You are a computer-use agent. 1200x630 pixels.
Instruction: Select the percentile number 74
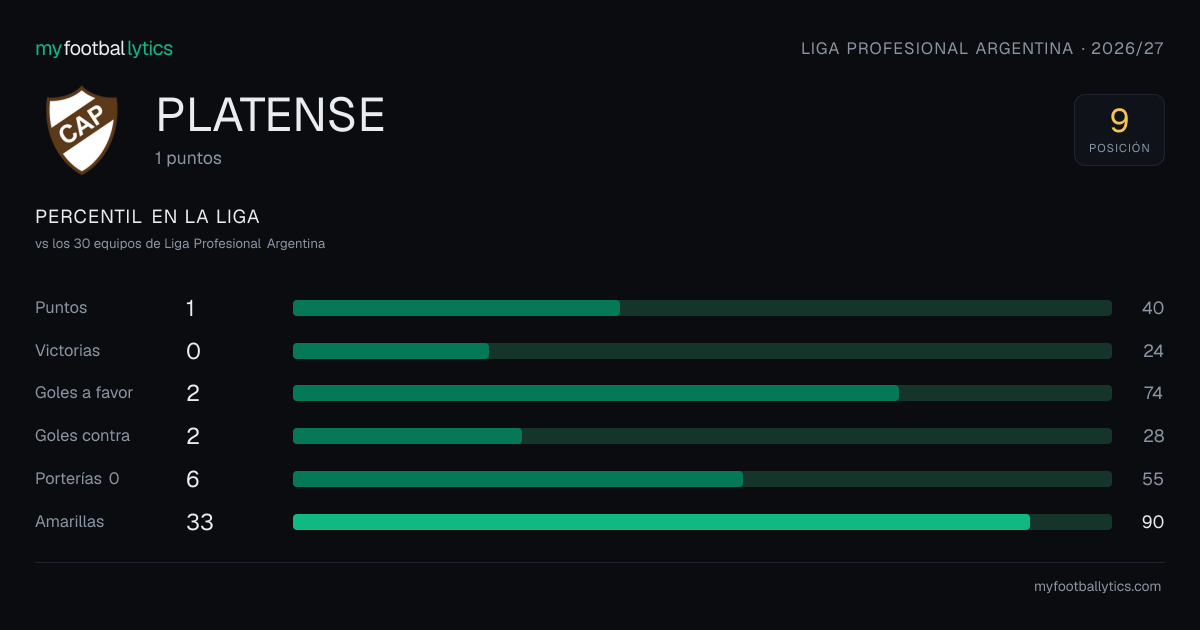click(x=1153, y=393)
